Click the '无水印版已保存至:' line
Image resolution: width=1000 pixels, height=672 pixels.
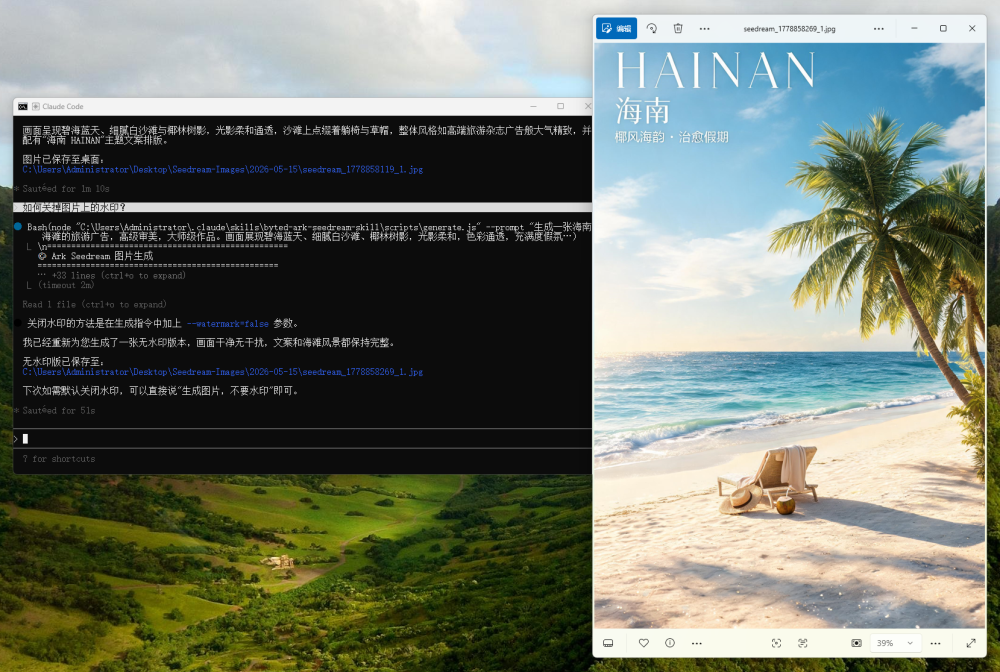[x=63, y=362]
